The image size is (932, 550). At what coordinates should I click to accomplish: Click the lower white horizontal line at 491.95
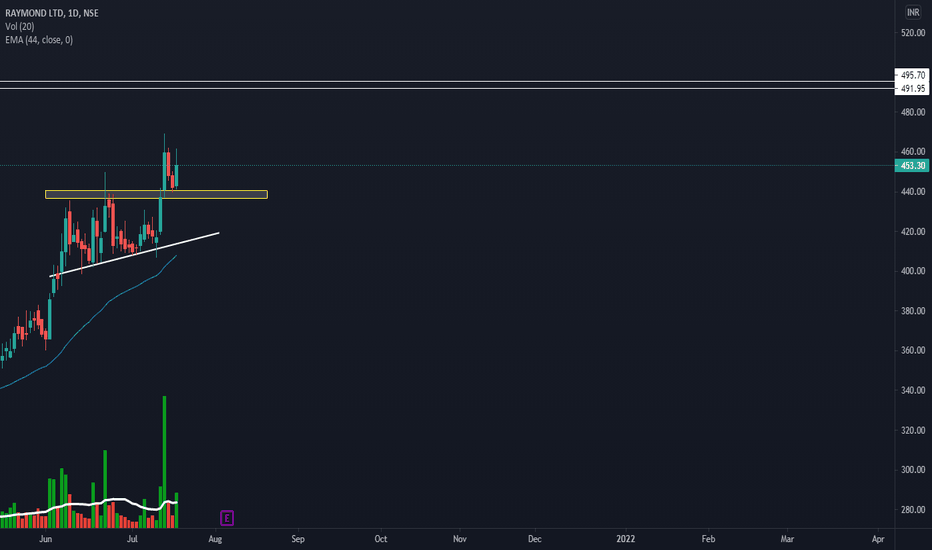tap(447, 89)
